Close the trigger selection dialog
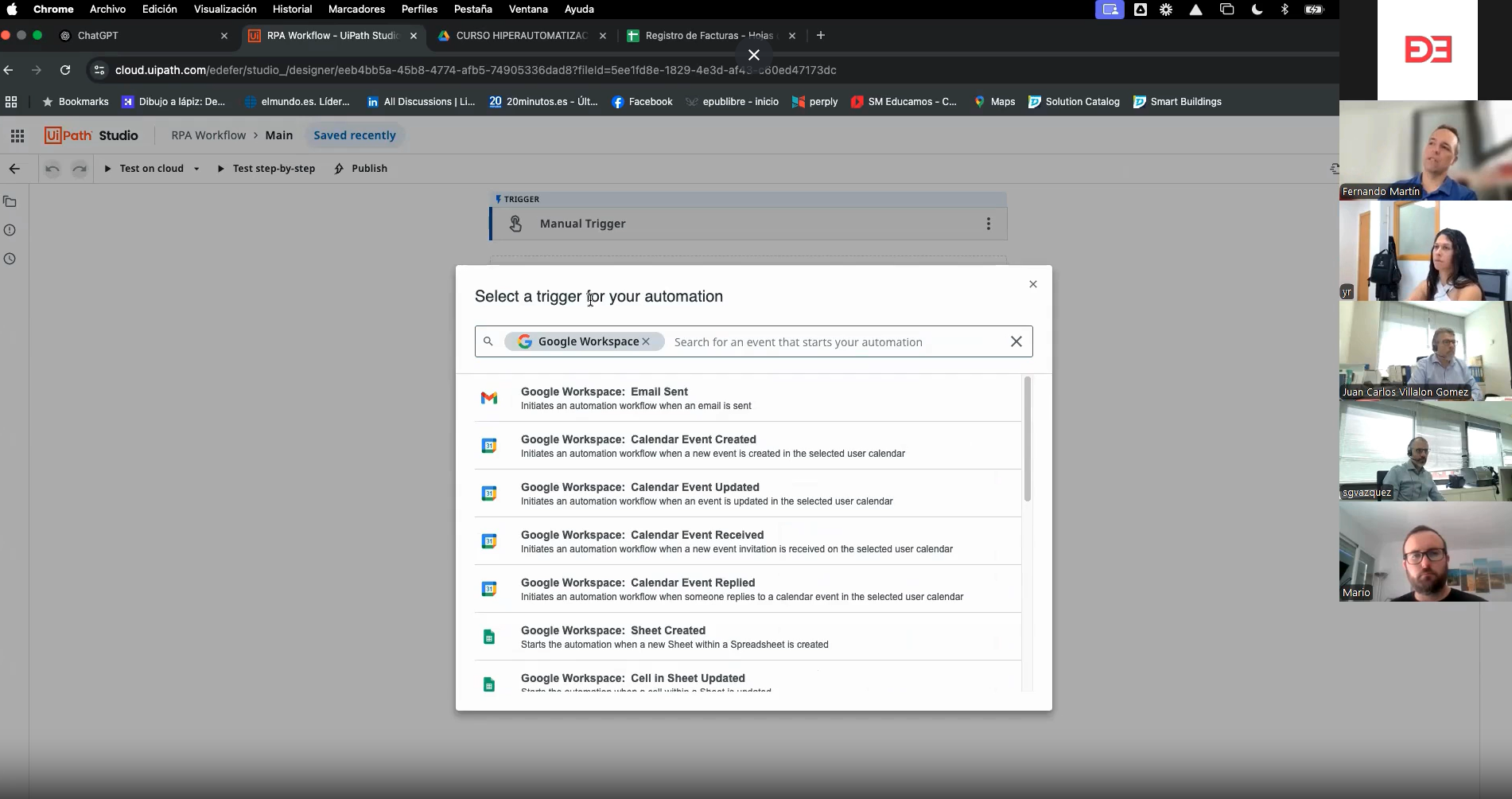Screen dimensions: 1512x799 click(x=1033, y=284)
